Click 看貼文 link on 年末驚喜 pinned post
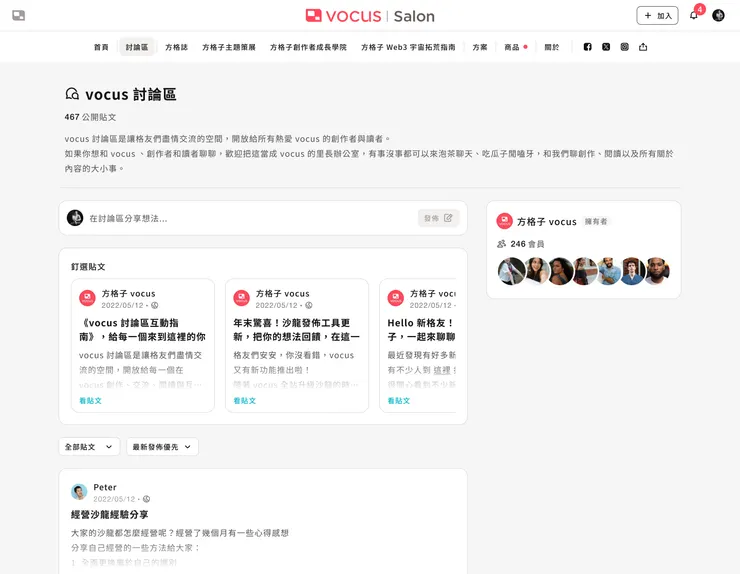Screen dimensions: 740x574 point(244,400)
